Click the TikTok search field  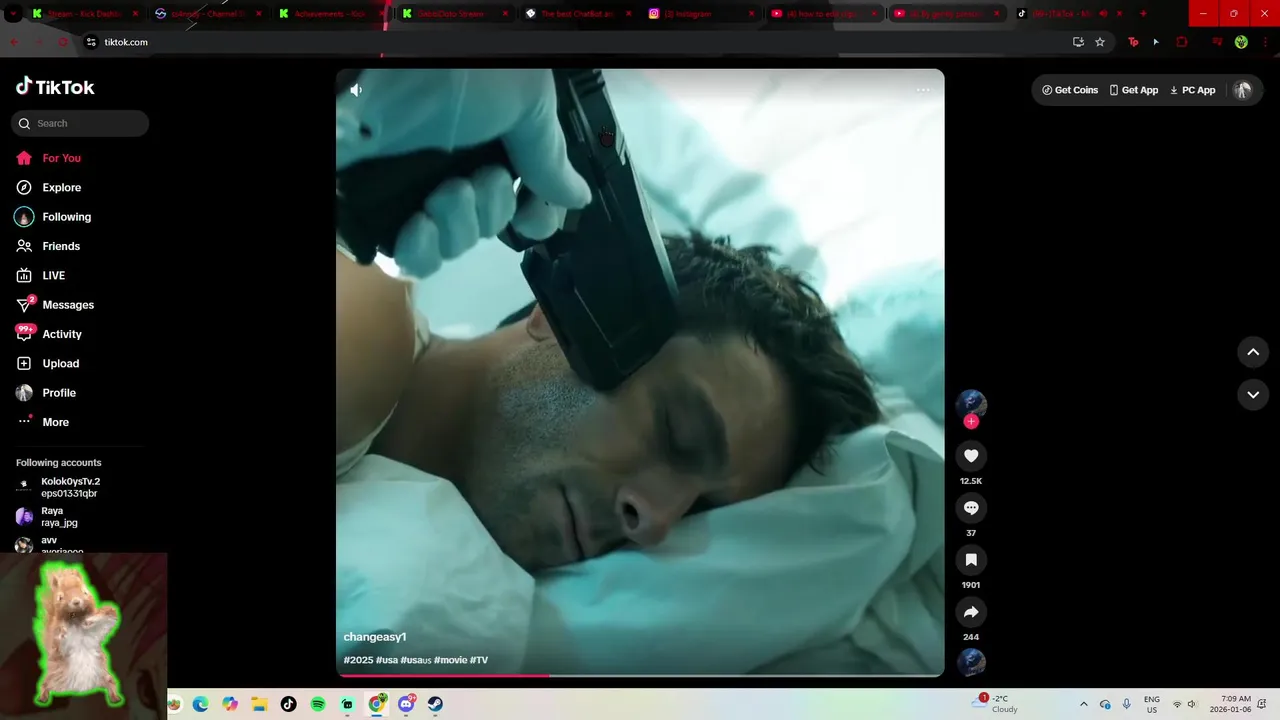pos(80,123)
